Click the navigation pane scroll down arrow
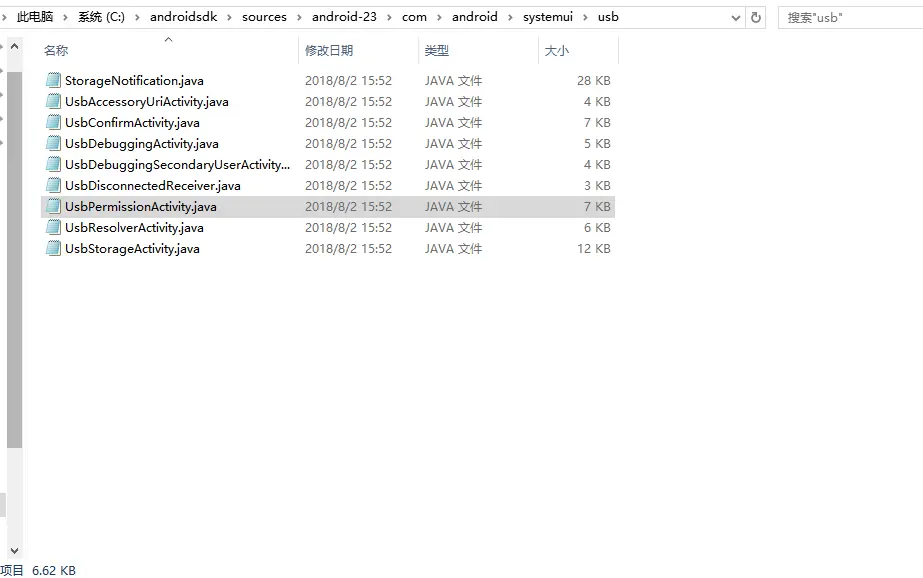The image size is (923, 578). point(15,550)
